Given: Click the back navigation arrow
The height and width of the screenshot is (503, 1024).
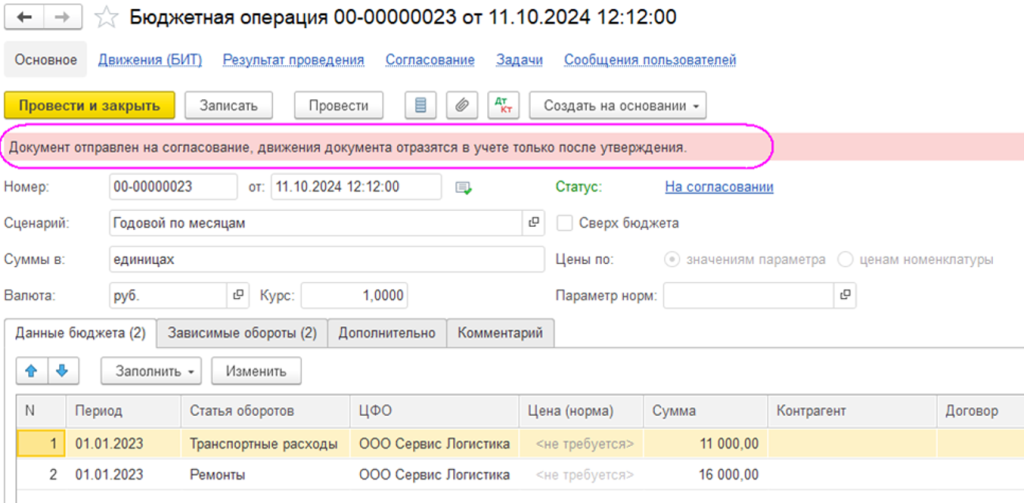Looking at the screenshot, I should click(27, 17).
